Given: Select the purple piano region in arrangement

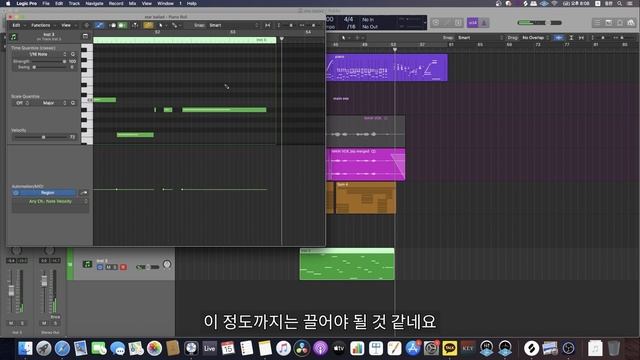Looking at the screenshot, I should (x=387, y=67).
